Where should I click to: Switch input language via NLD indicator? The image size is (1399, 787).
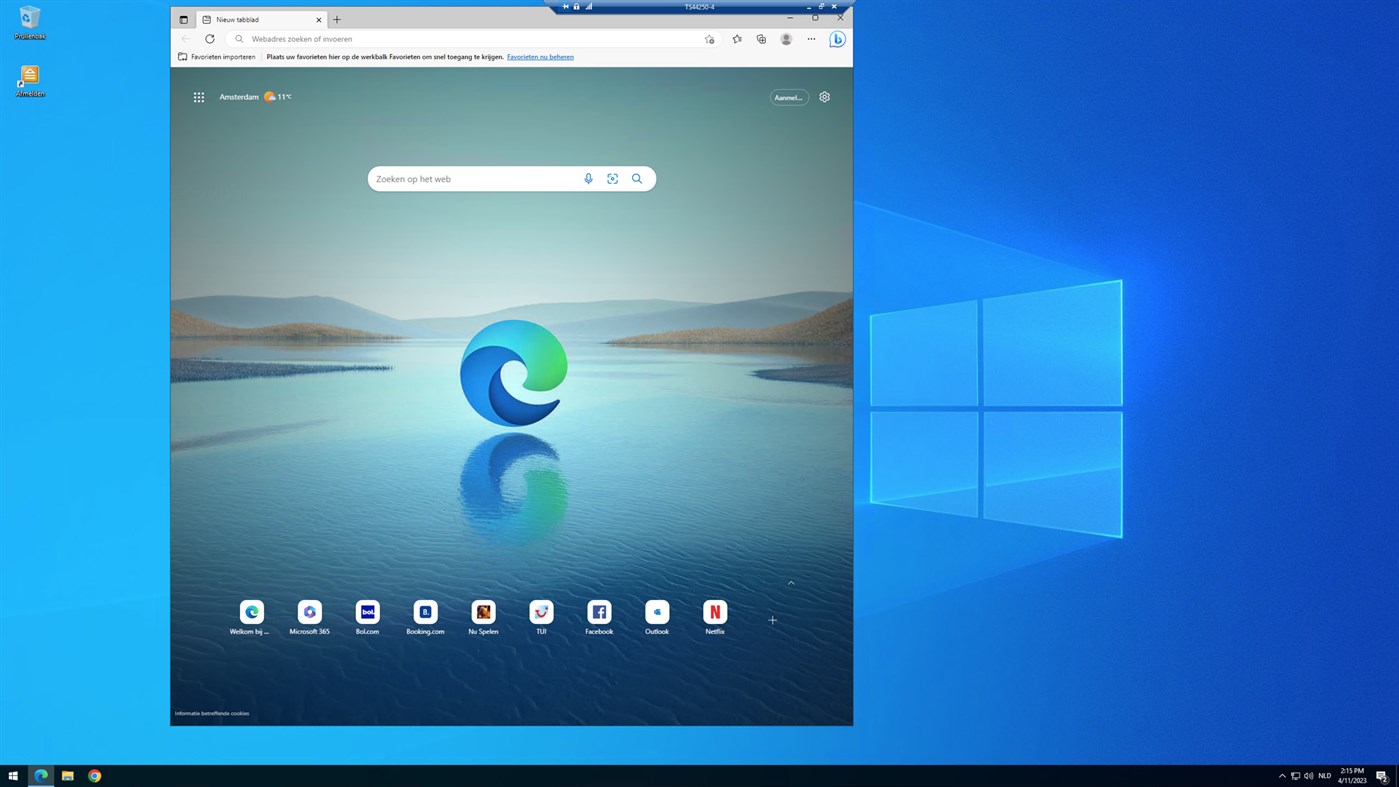tap(1325, 776)
